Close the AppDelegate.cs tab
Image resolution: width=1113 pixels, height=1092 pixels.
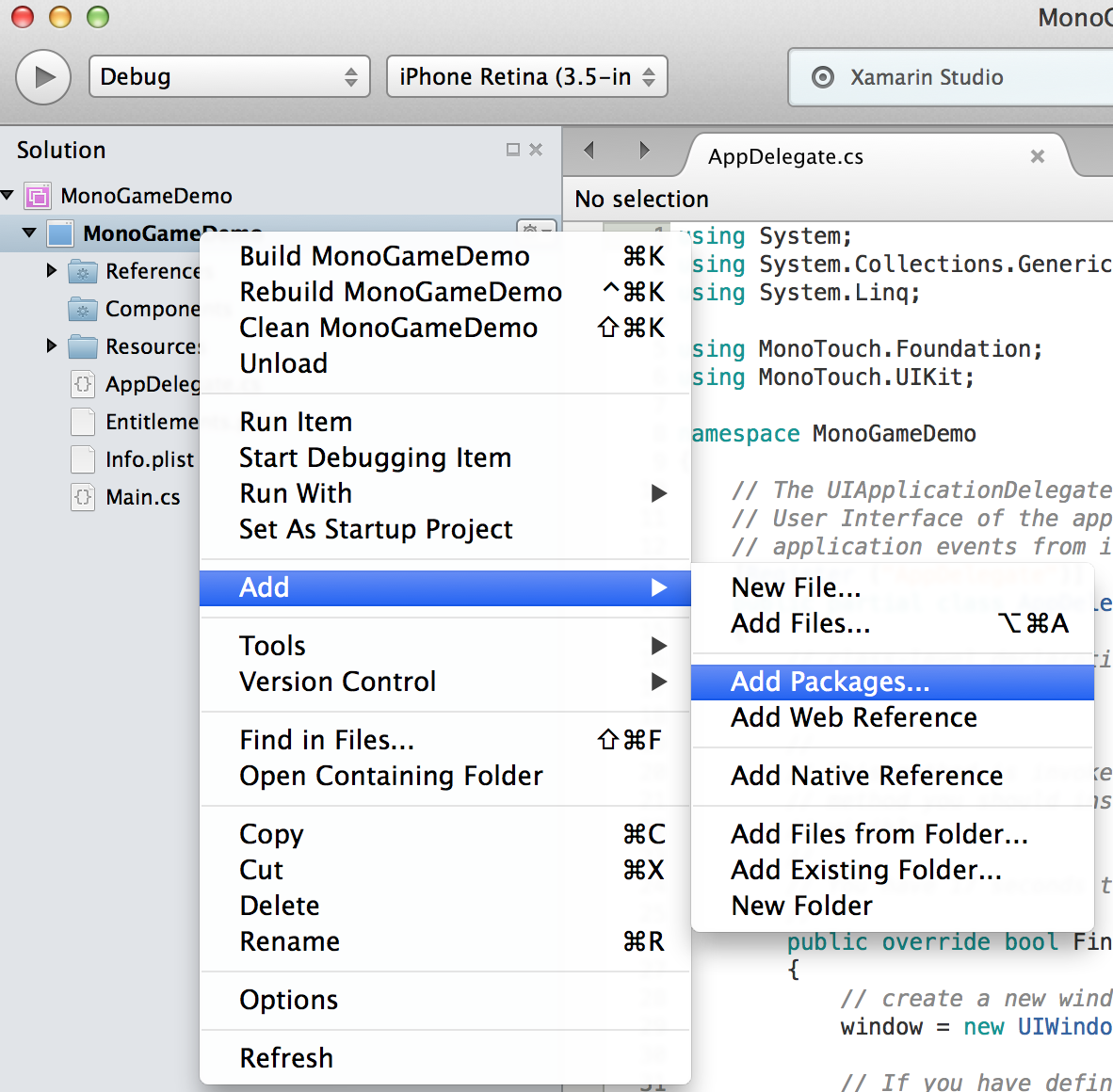pos(1037,156)
